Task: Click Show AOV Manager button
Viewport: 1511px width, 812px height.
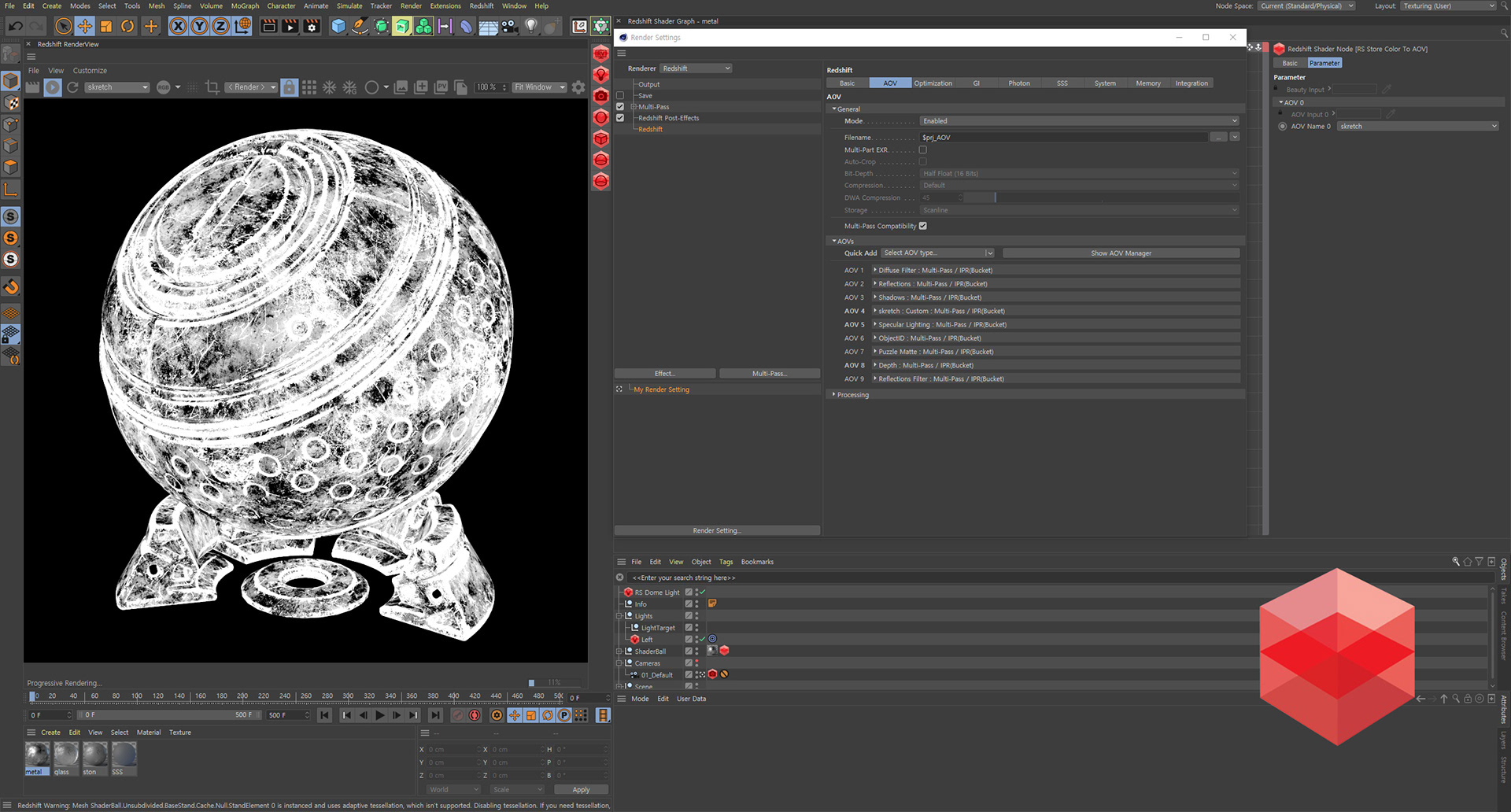Action: click(1121, 253)
